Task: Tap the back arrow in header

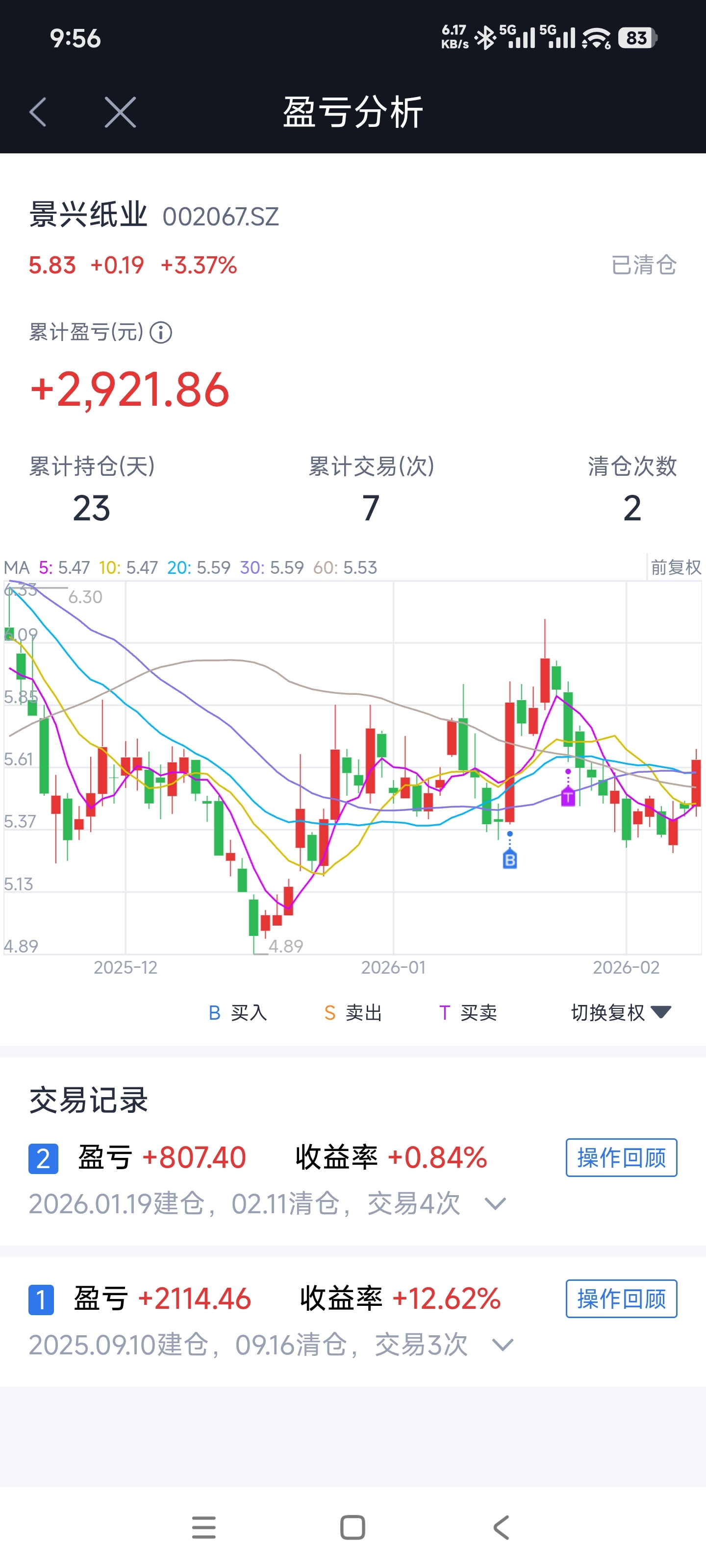Action: (38, 112)
